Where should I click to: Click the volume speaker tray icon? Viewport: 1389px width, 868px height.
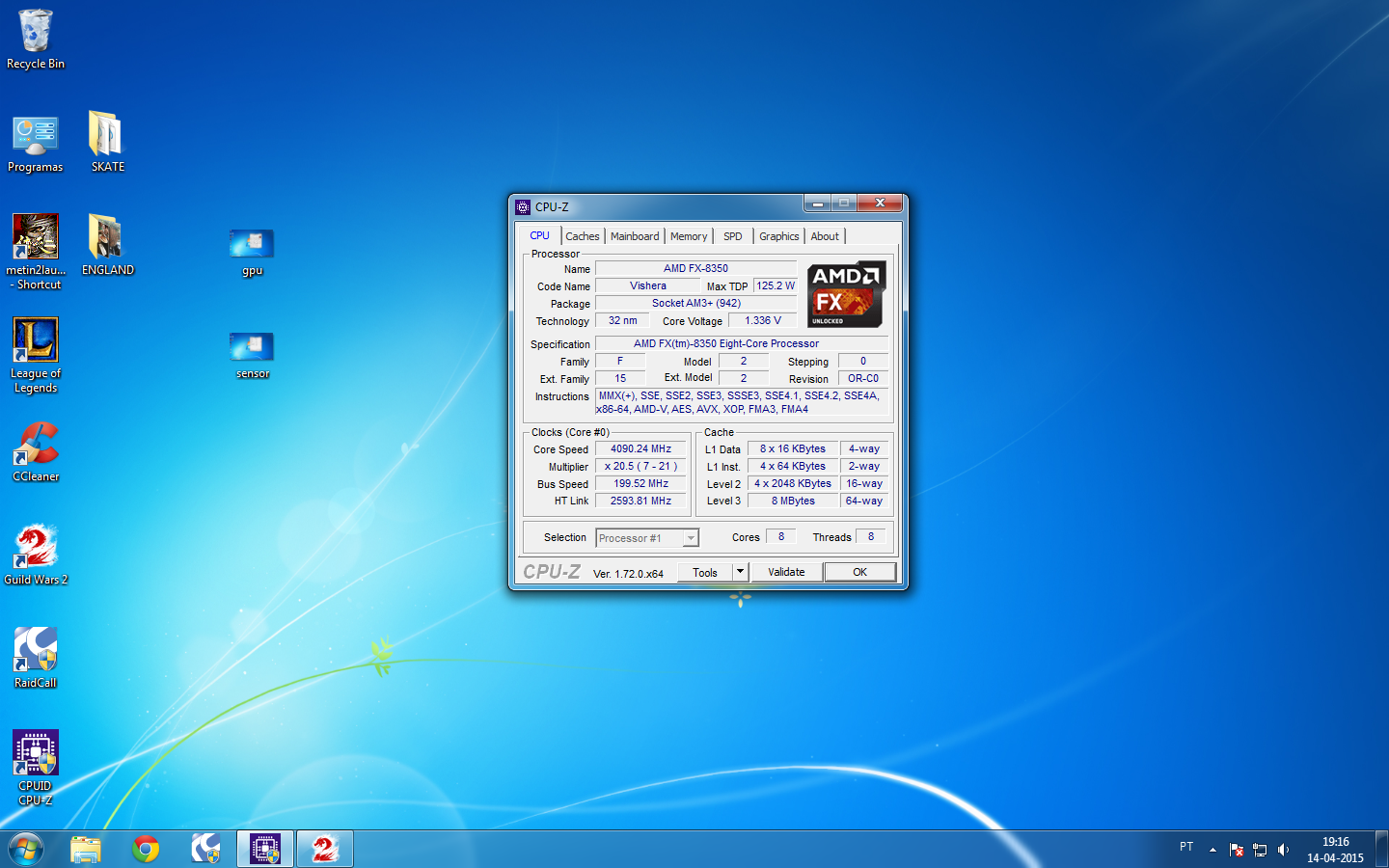coord(1283,850)
